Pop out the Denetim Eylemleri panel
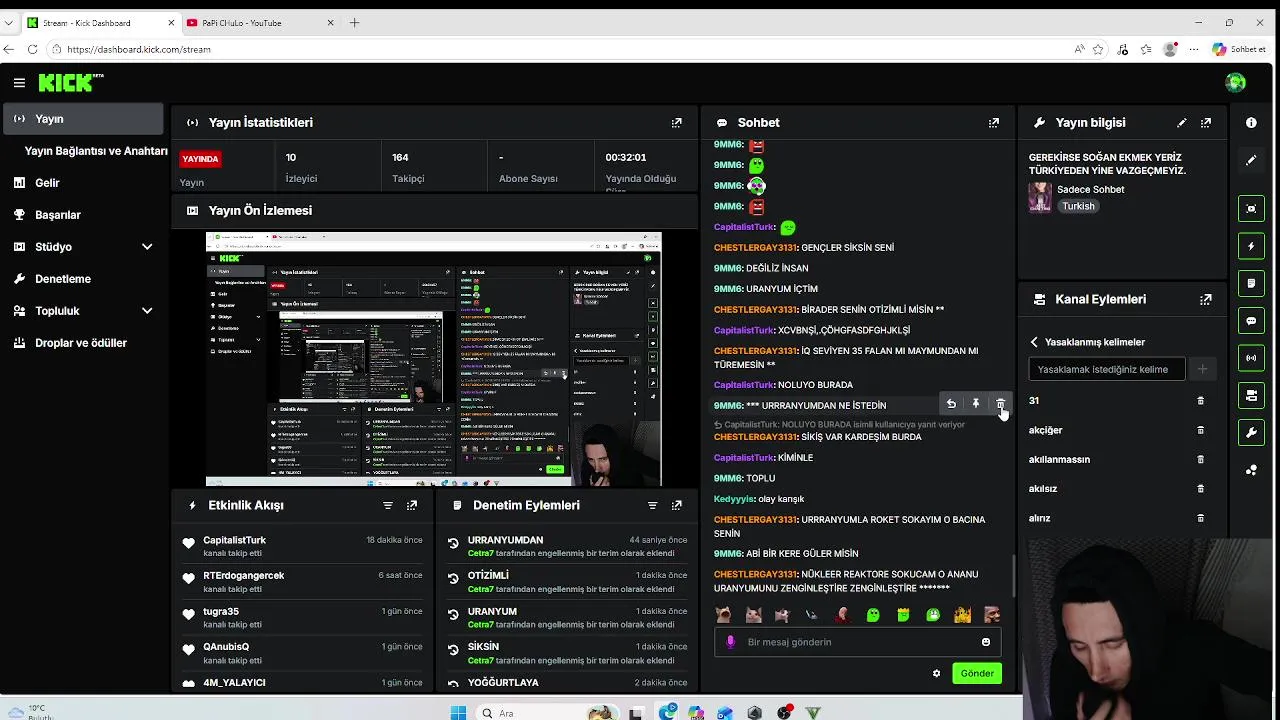This screenshot has height=720, width=1280. click(677, 505)
